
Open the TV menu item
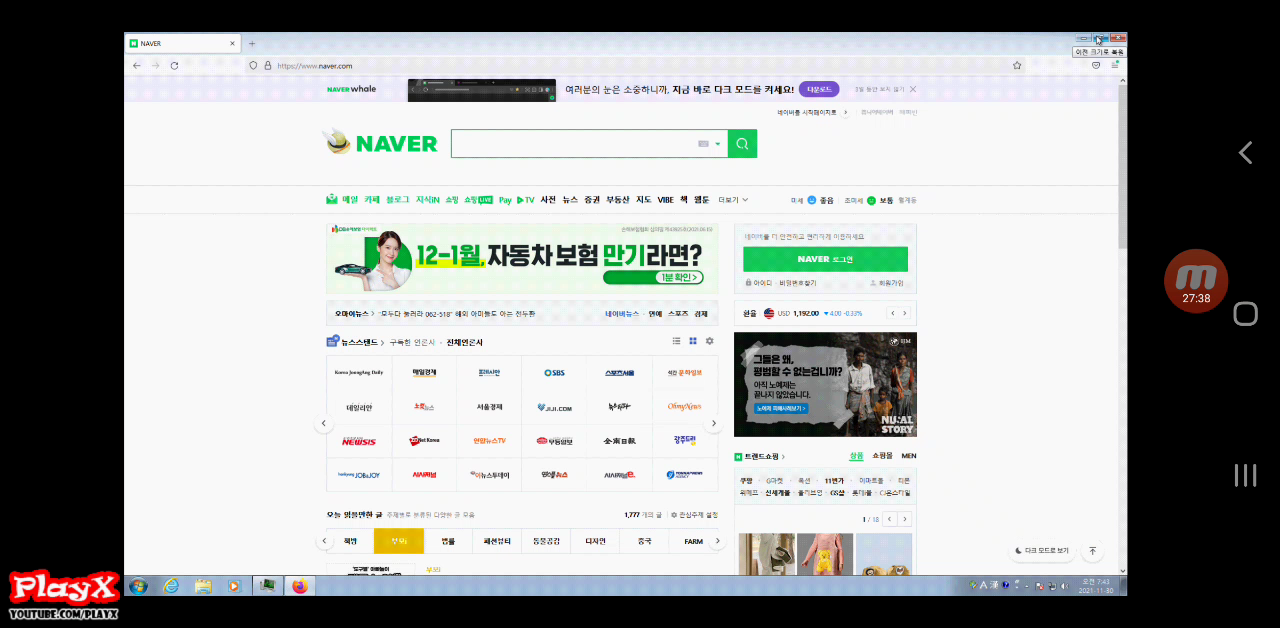pos(526,200)
